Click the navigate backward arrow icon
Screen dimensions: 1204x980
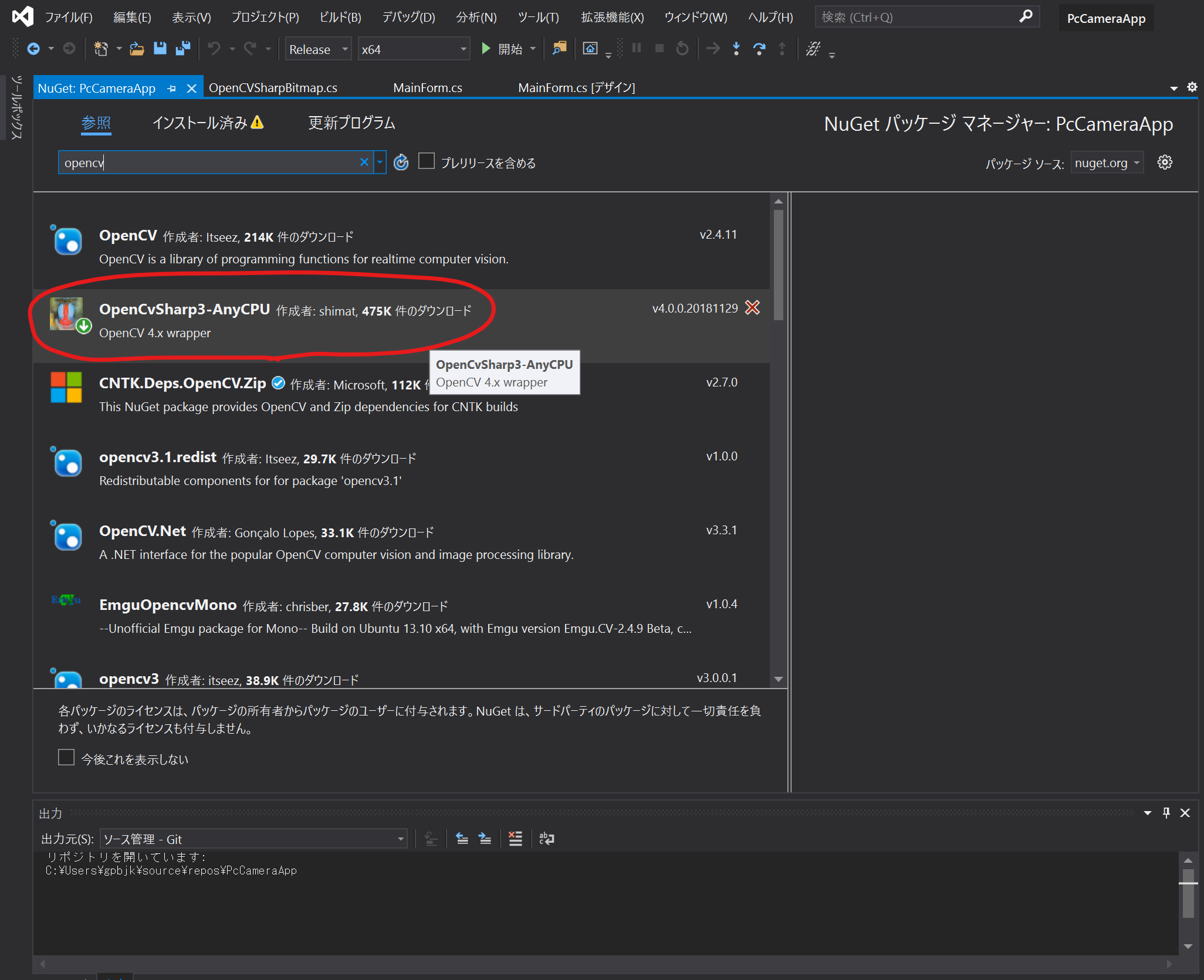[33, 49]
